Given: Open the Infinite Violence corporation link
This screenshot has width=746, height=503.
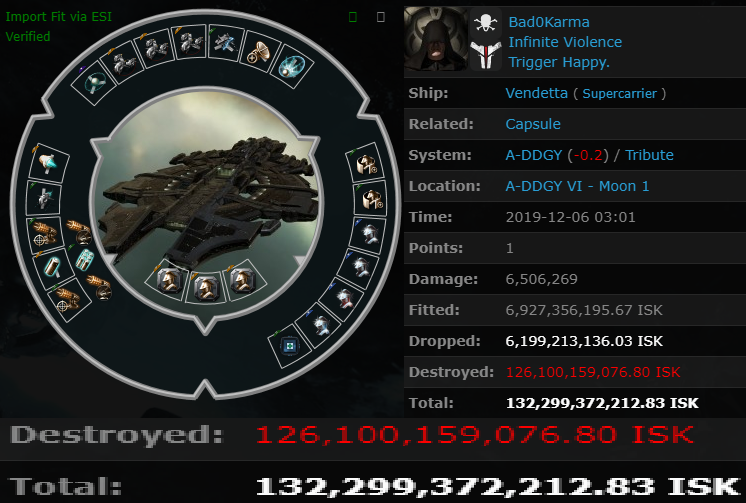Looking at the screenshot, I should pos(565,42).
